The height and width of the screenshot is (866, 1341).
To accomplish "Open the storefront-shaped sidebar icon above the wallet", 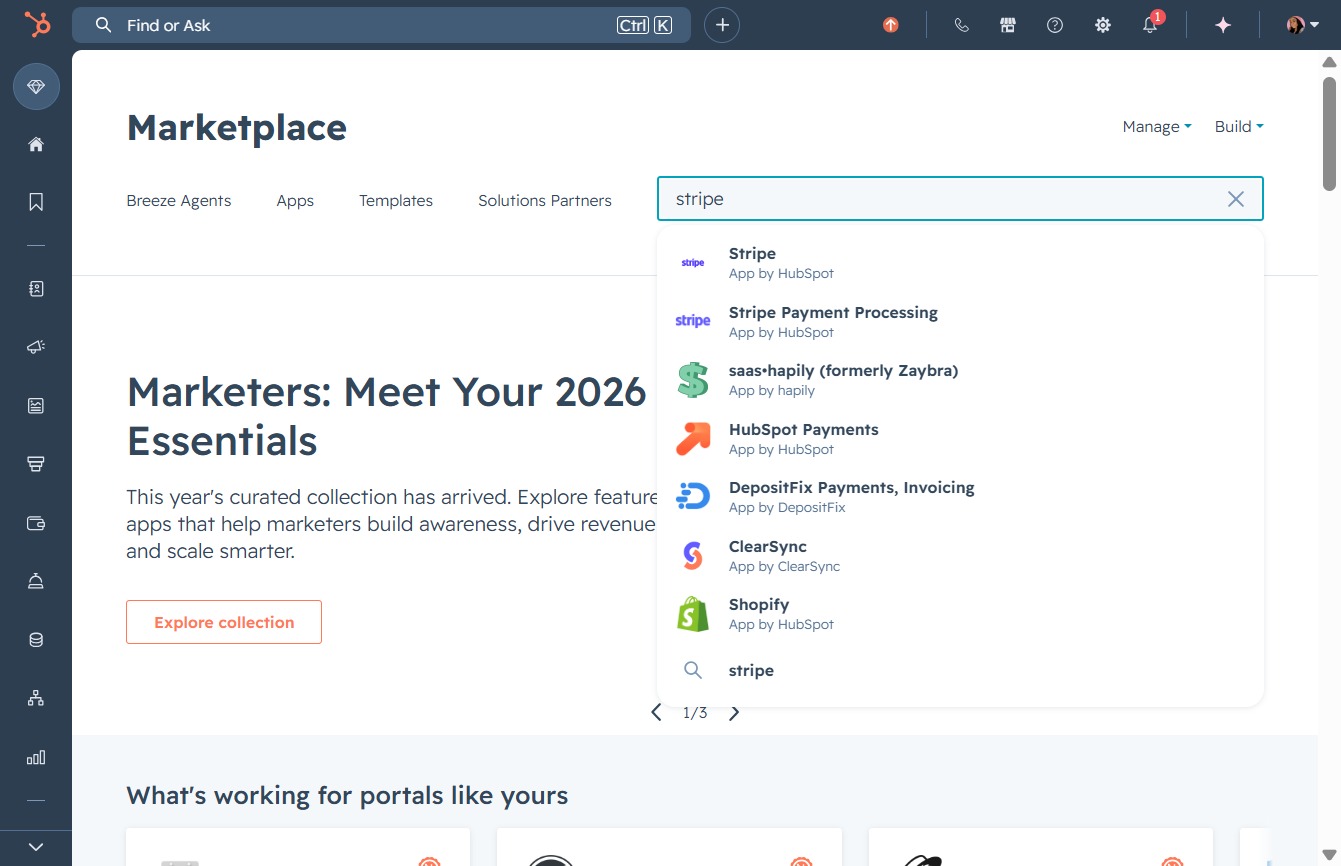I will click(x=36, y=464).
